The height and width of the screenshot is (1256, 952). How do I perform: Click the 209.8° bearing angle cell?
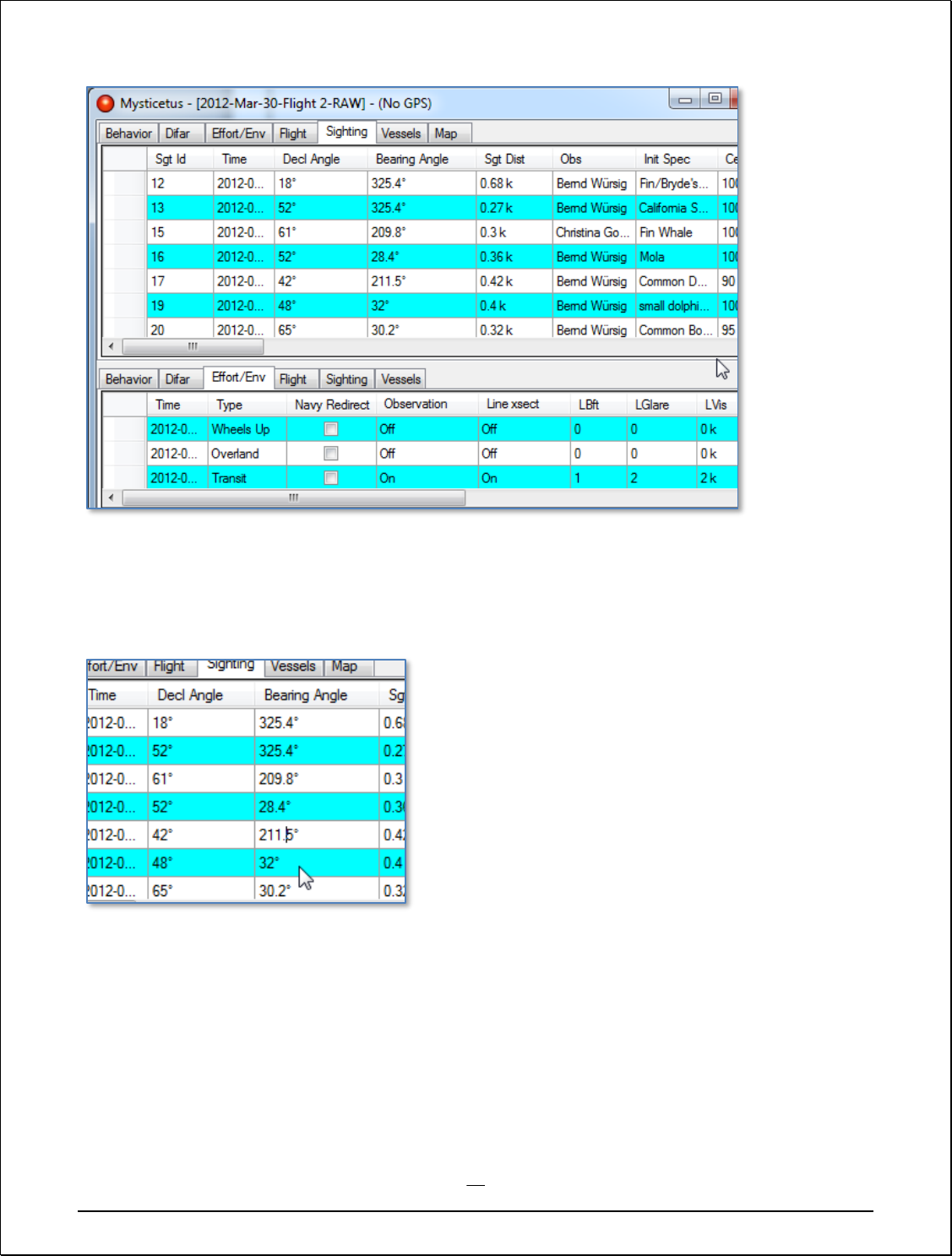tap(422, 232)
